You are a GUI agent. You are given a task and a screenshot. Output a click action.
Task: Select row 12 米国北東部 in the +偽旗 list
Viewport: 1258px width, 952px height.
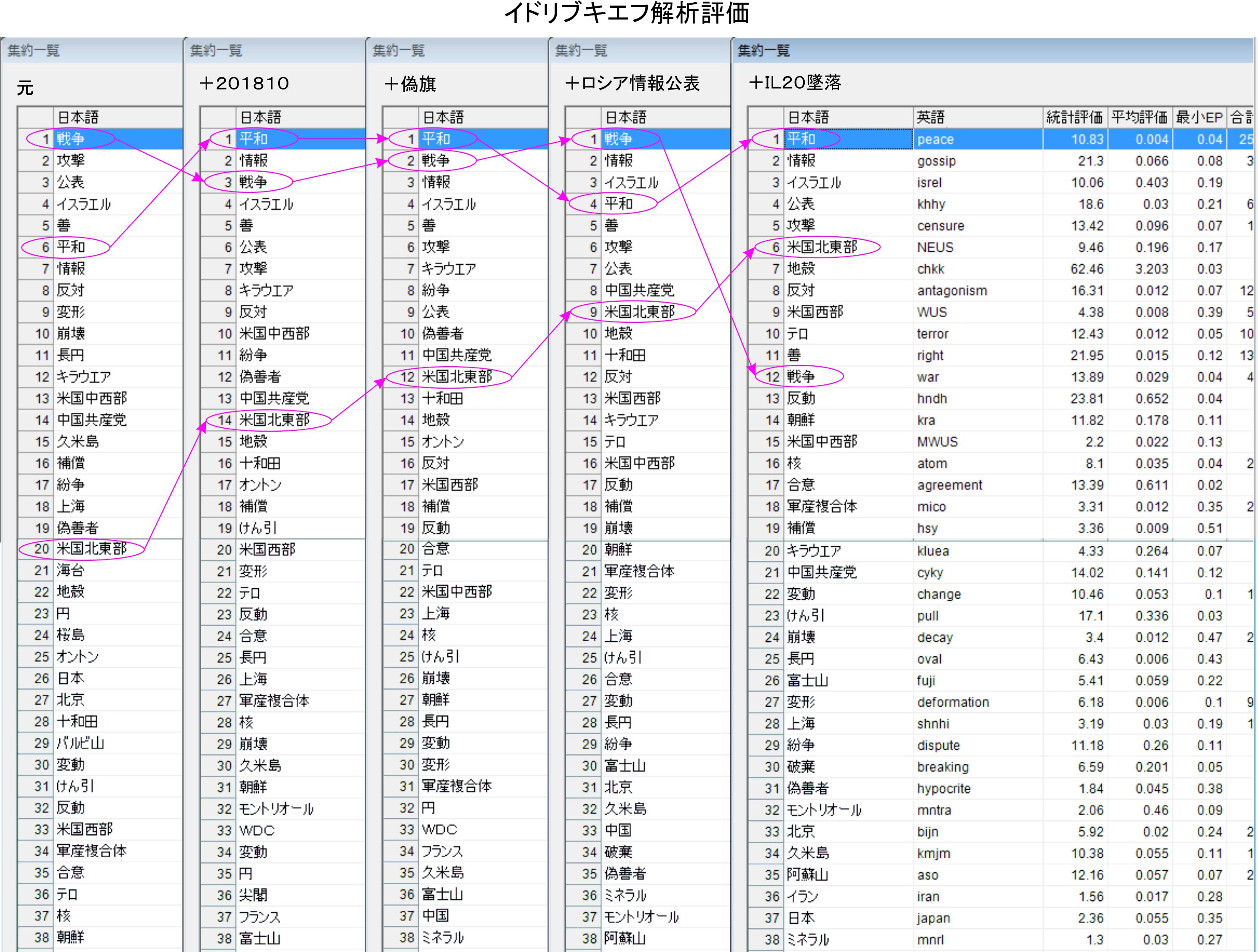457,377
